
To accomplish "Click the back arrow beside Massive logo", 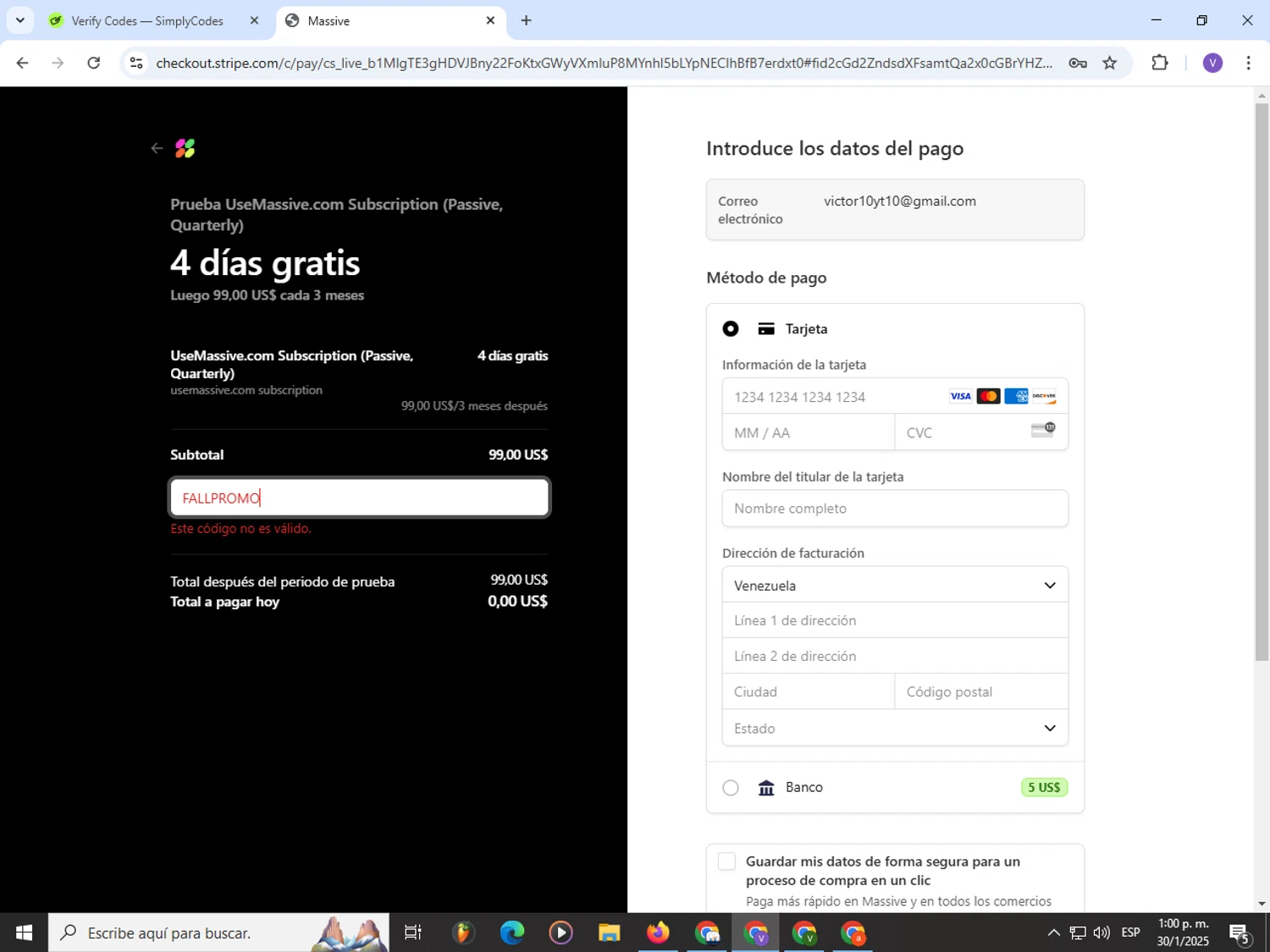I will [x=157, y=149].
